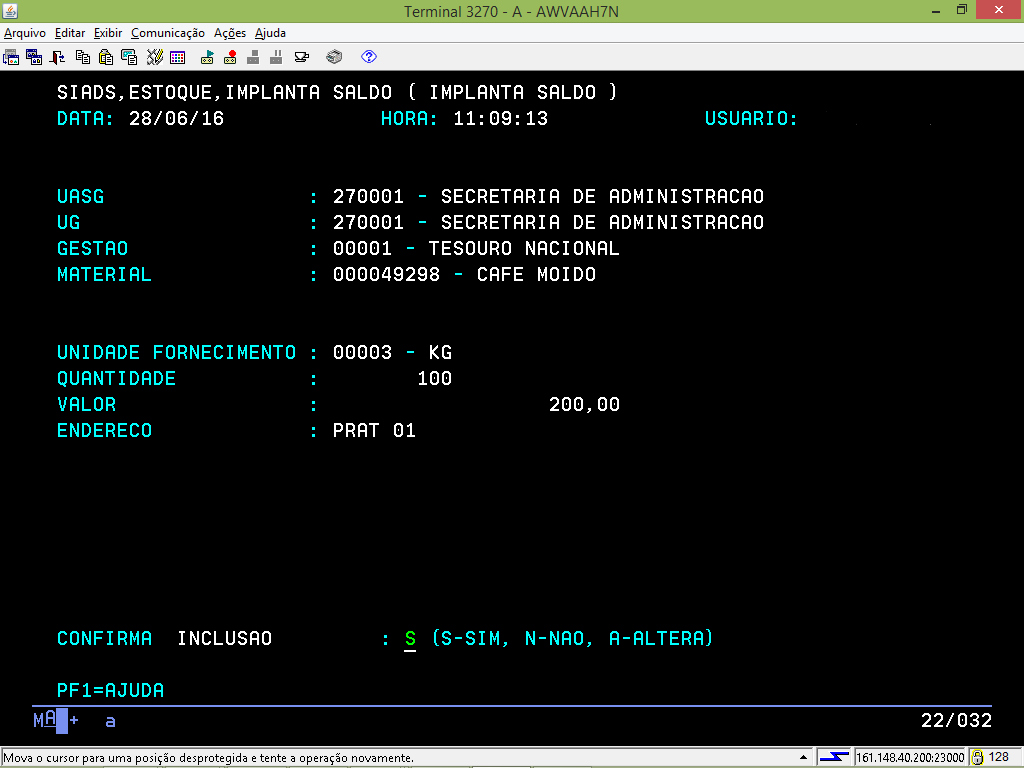
Task: Click the QUANTIDADE value 100
Action: tap(435, 379)
